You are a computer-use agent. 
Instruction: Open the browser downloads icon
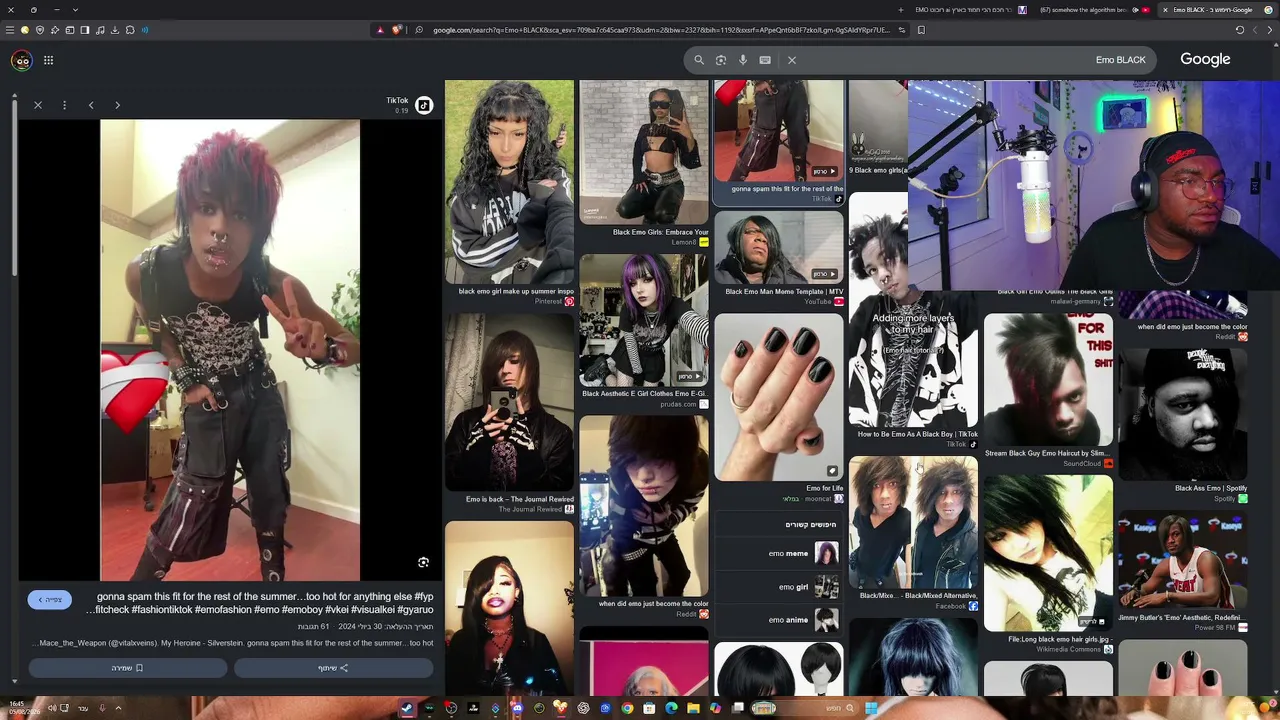115,30
